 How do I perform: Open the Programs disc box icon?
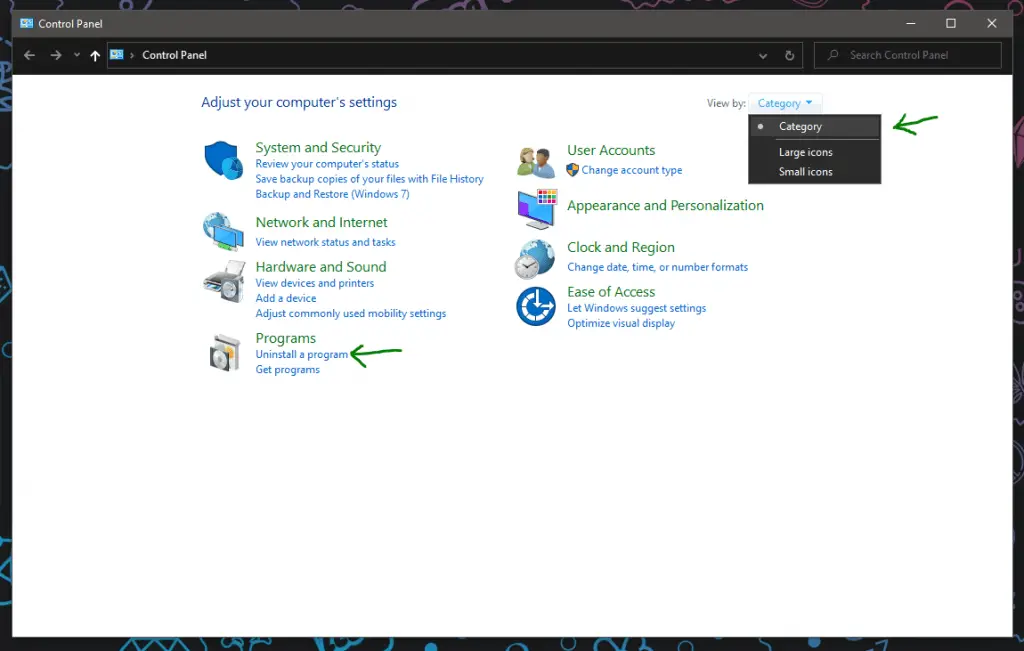click(225, 353)
